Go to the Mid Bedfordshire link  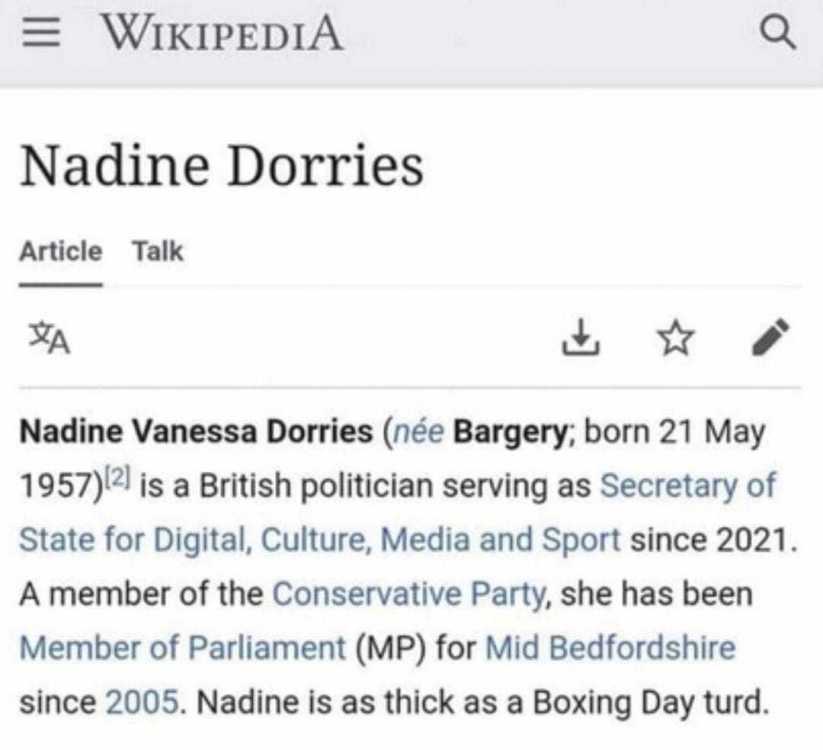click(x=610, y=648)
